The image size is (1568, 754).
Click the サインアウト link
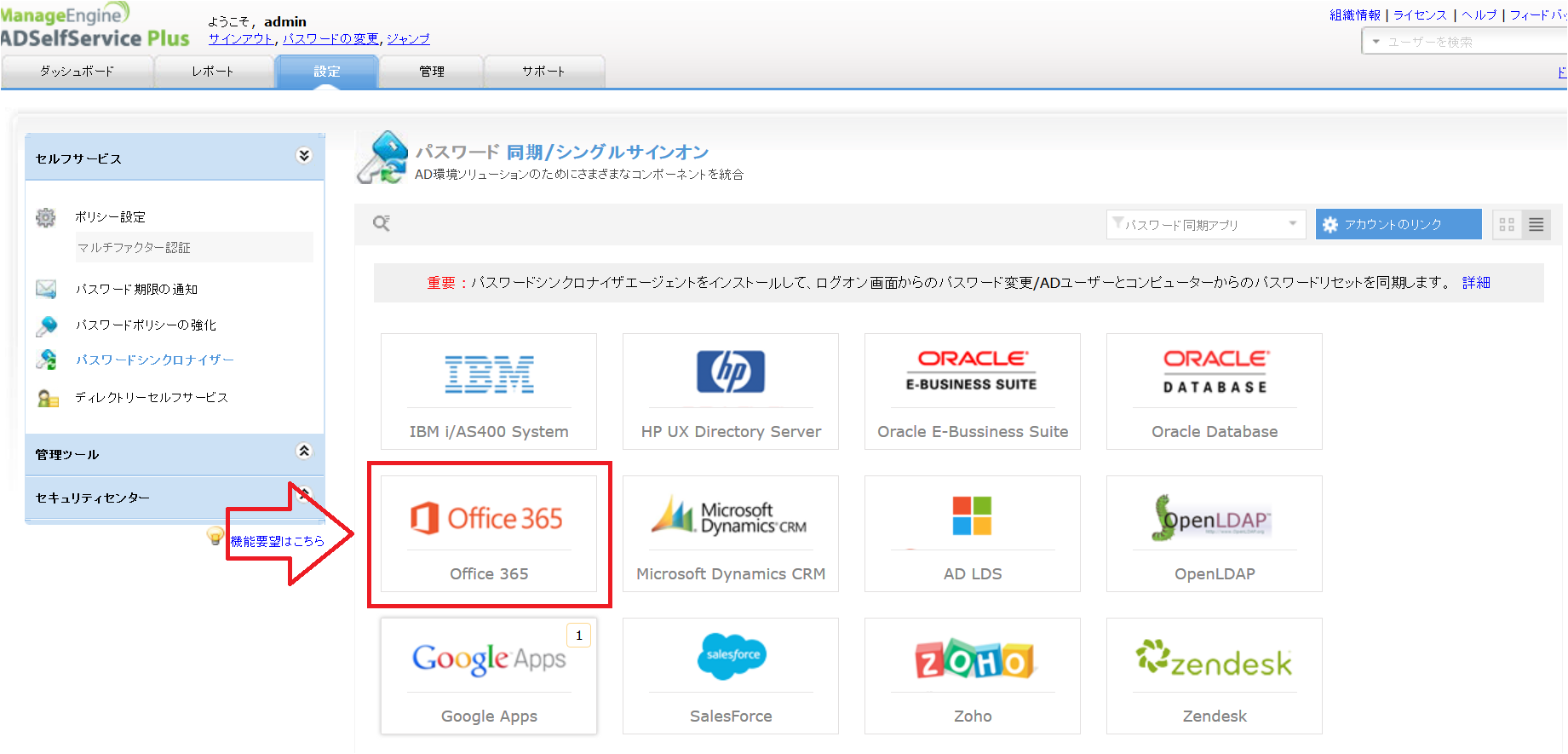242,39
